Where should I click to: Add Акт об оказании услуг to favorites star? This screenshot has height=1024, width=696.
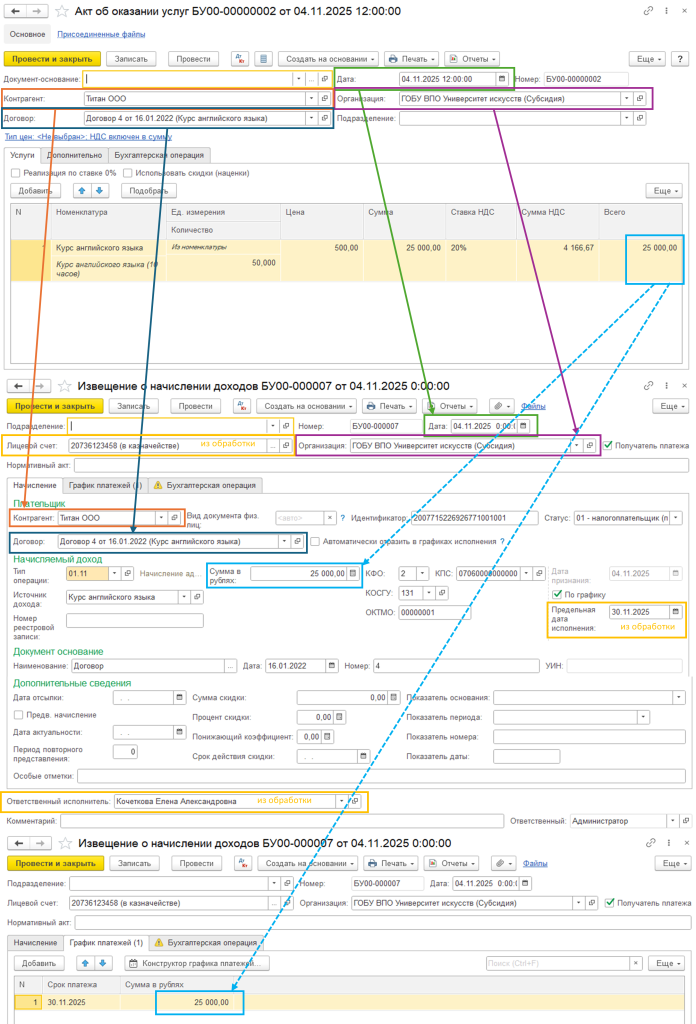[61, 11]
